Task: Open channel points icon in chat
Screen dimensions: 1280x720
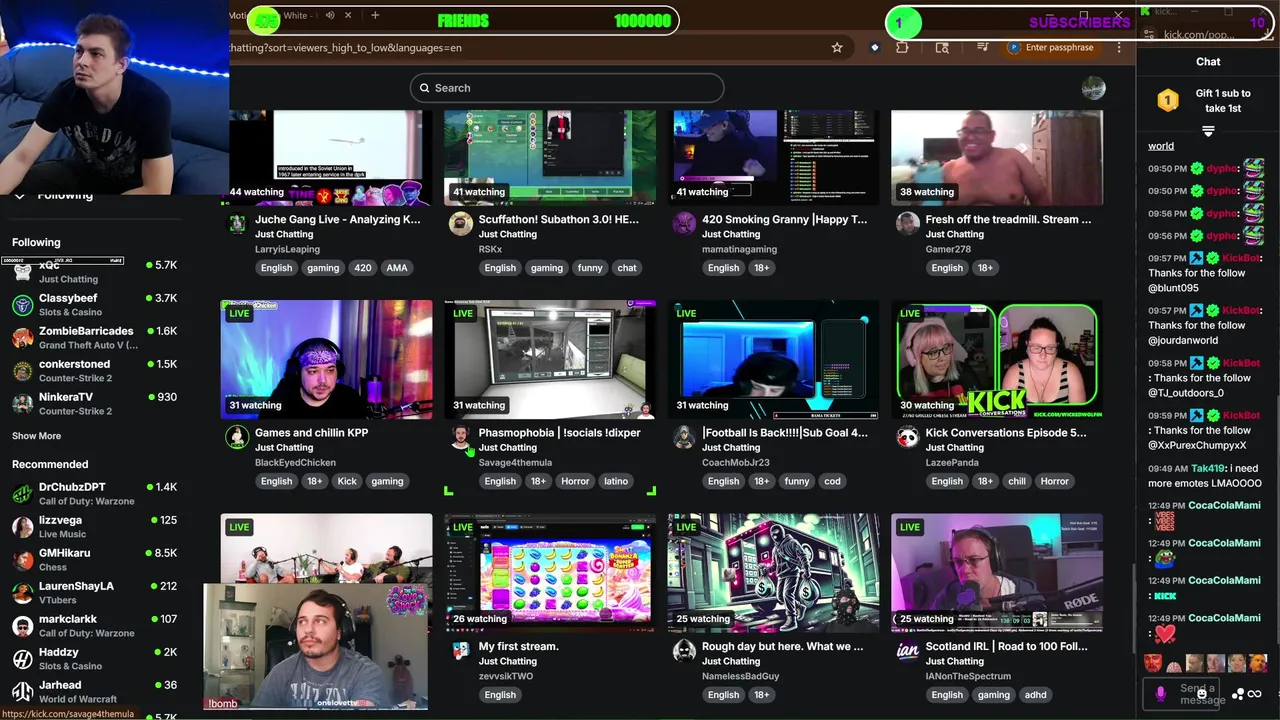Action: [1238, 694]
